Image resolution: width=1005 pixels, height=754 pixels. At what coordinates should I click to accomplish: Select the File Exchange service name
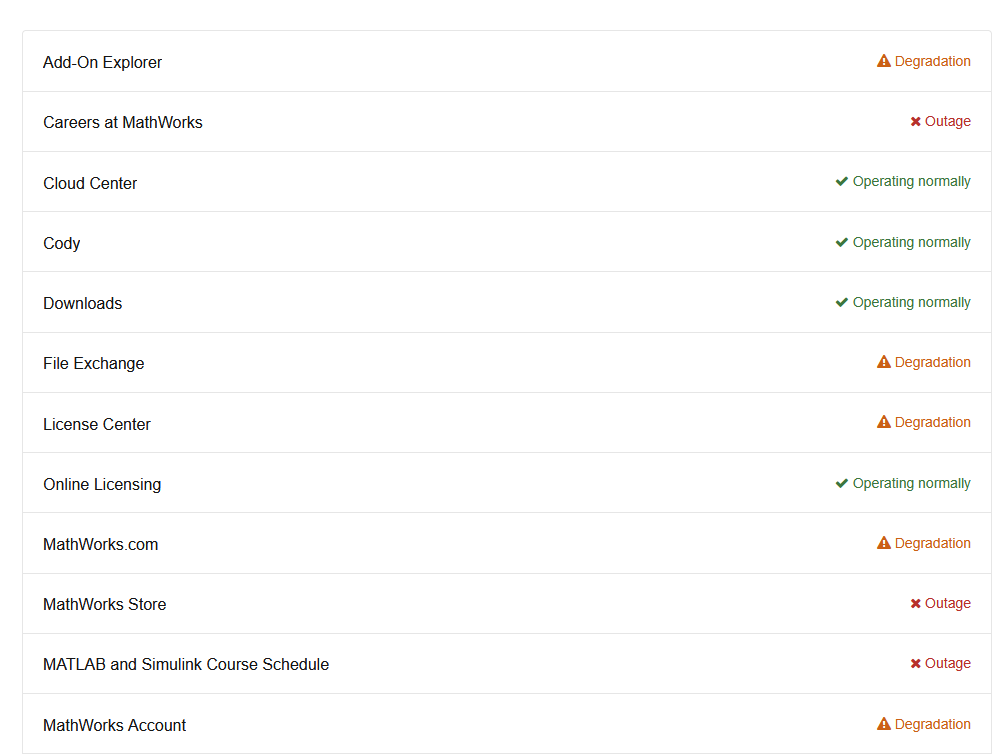click(94, 364)
